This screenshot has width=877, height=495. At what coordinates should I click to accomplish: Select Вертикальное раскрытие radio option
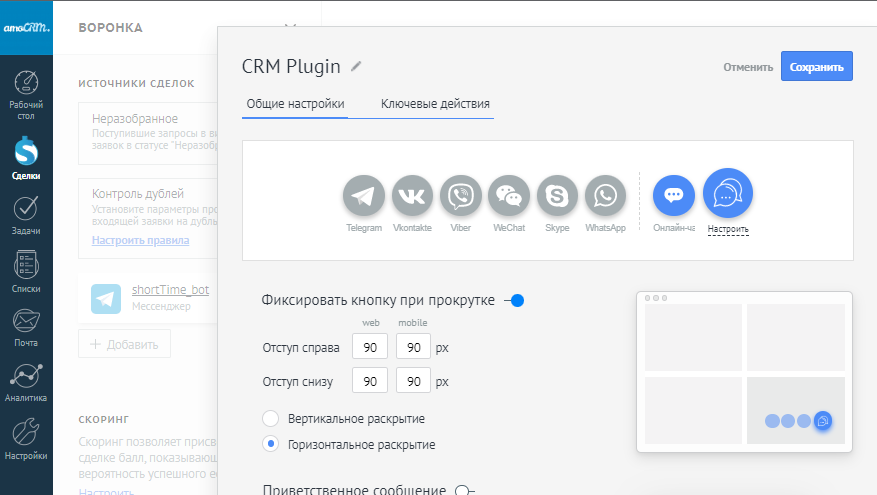point(270,418)
